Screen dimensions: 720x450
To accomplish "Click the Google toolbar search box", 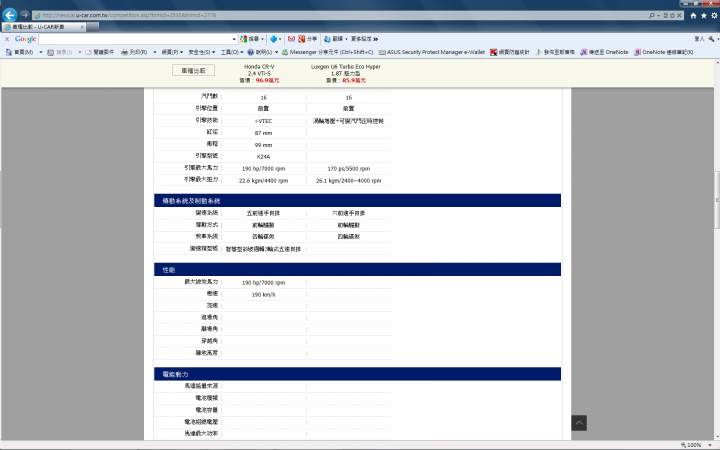I will pos(135,39).
